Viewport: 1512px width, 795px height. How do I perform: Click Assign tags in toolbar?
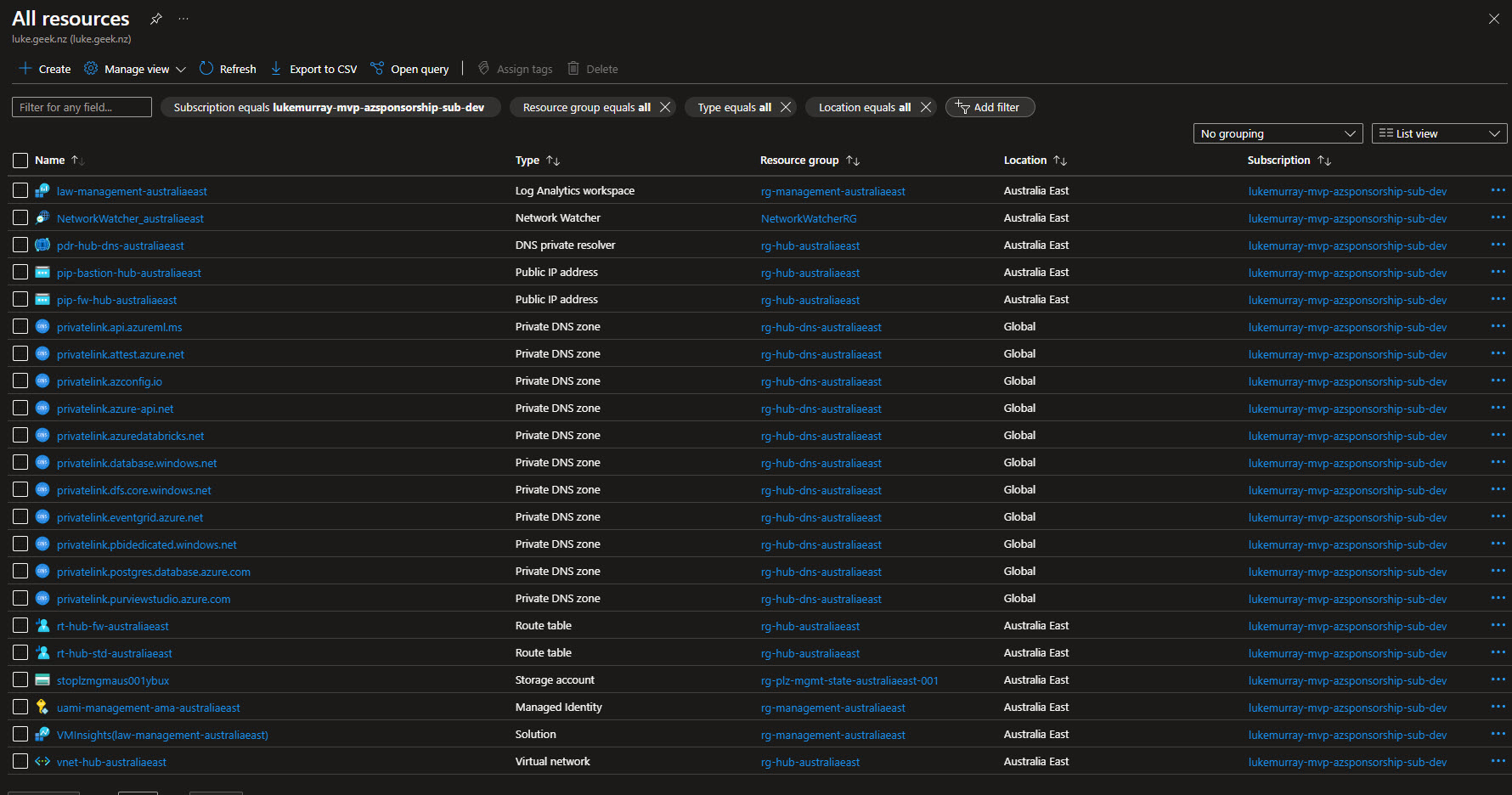point(515,69)
